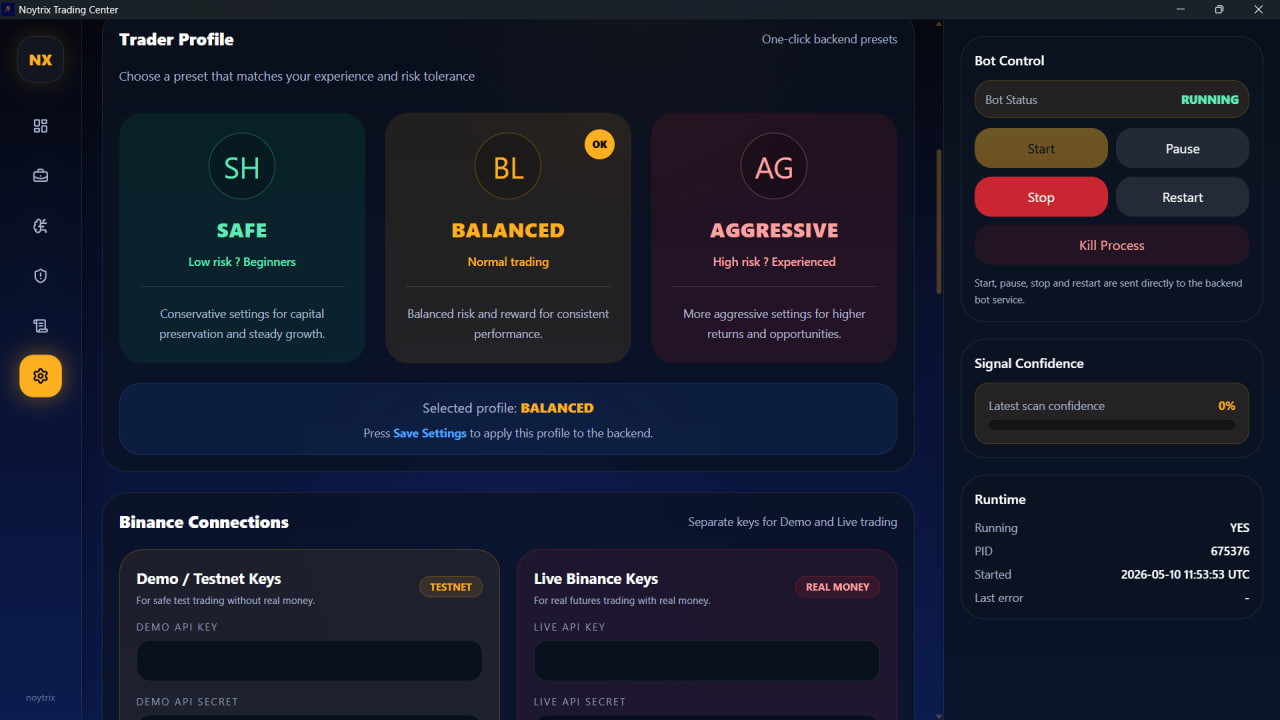Click the 'One-click backend presets' text

coord(829,39)
